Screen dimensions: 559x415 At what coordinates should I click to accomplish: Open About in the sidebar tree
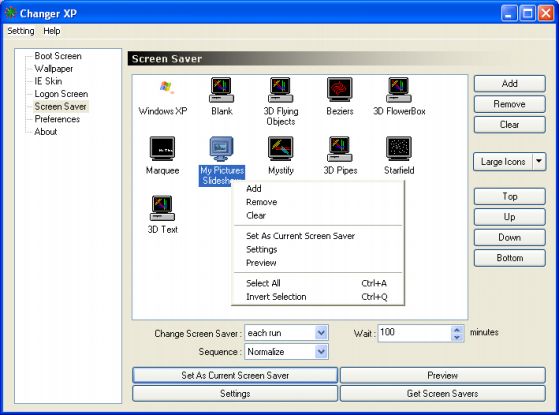[46, 132]
